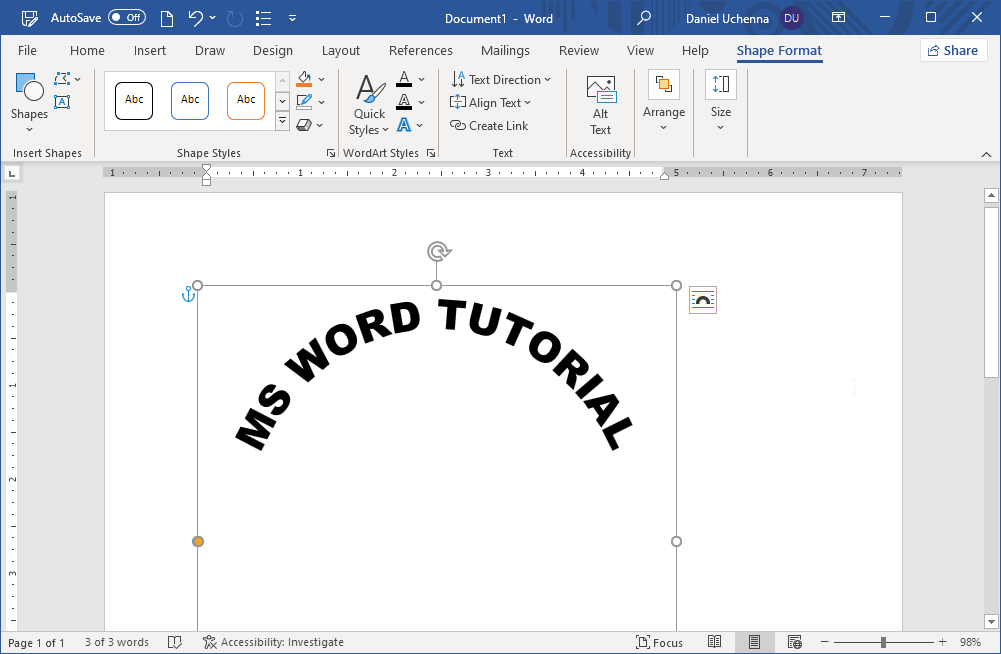
Task: Open Layout Options icon beside text box
Action: pyautogui.click(x=703, y=300)
